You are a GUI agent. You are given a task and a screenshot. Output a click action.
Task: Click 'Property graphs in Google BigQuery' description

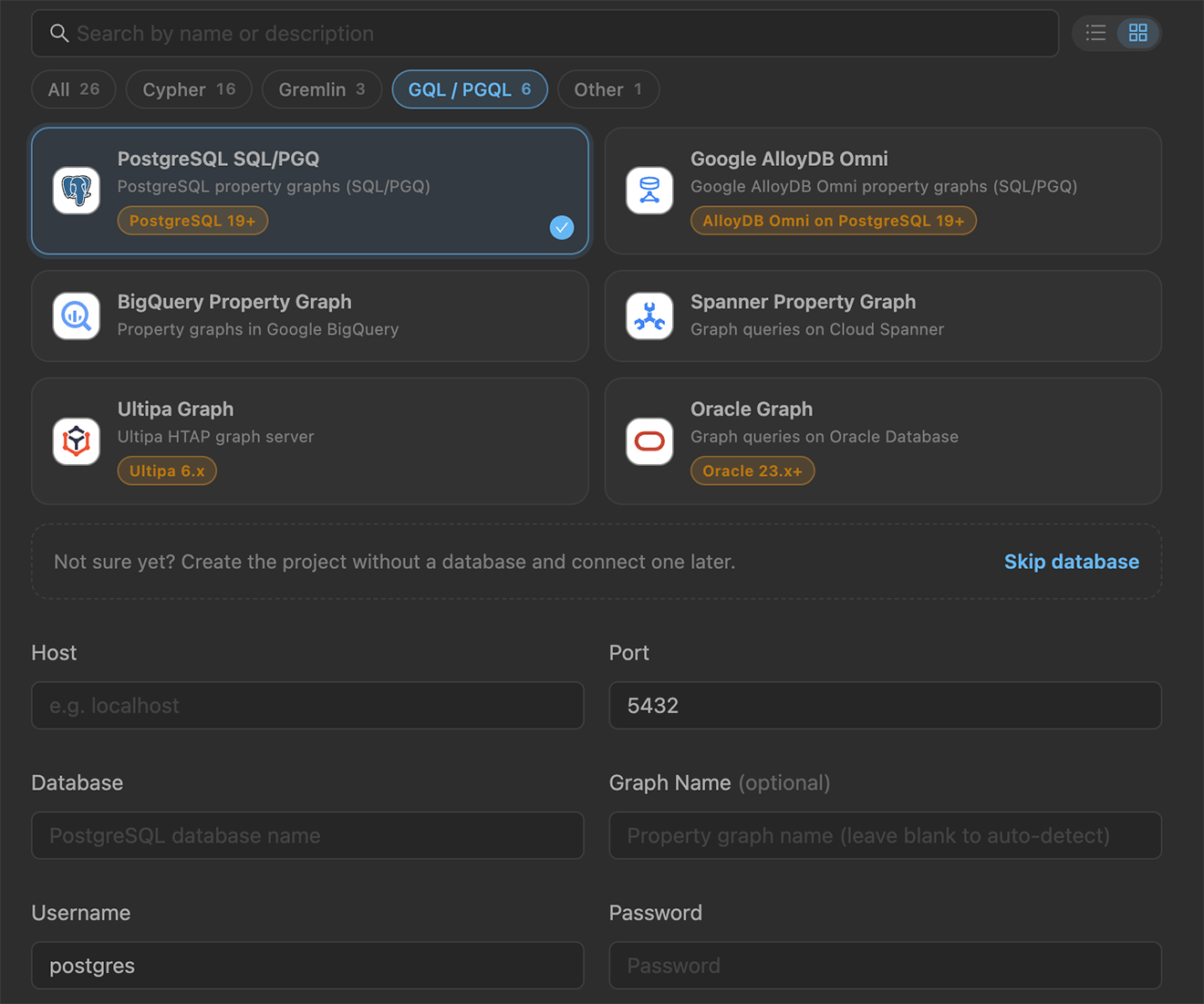click(x=258, y=329)
